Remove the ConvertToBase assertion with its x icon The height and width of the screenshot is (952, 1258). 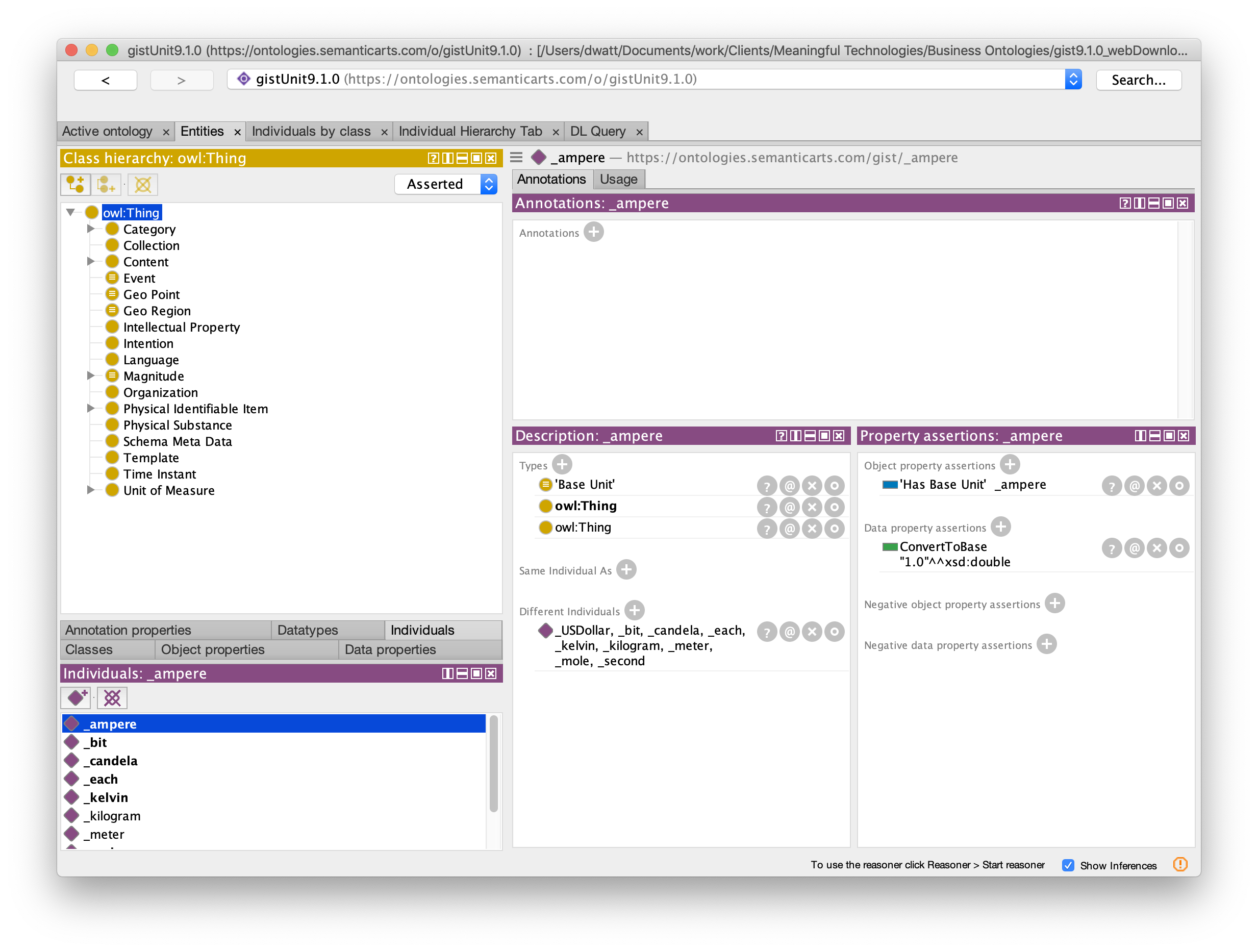1157,547
